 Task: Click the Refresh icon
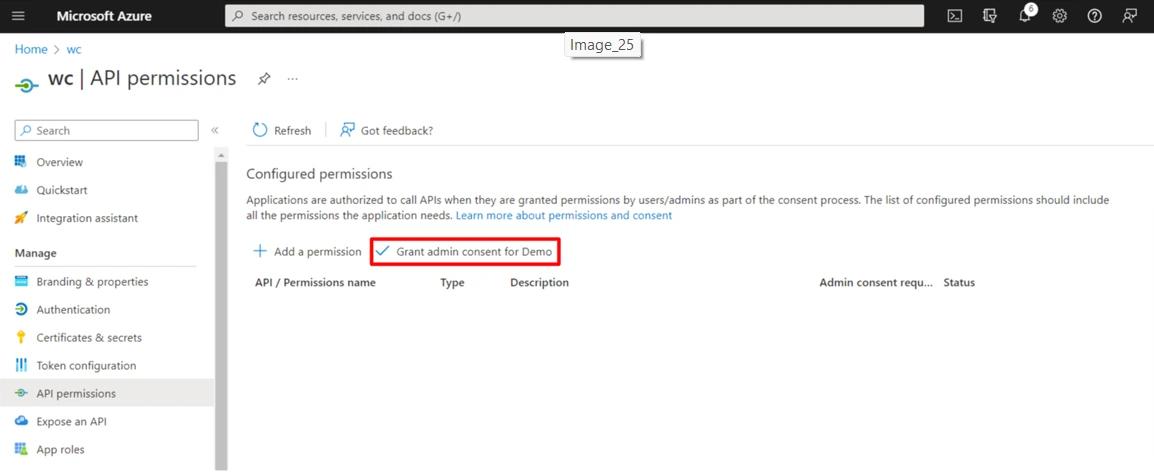coord(260,130)
